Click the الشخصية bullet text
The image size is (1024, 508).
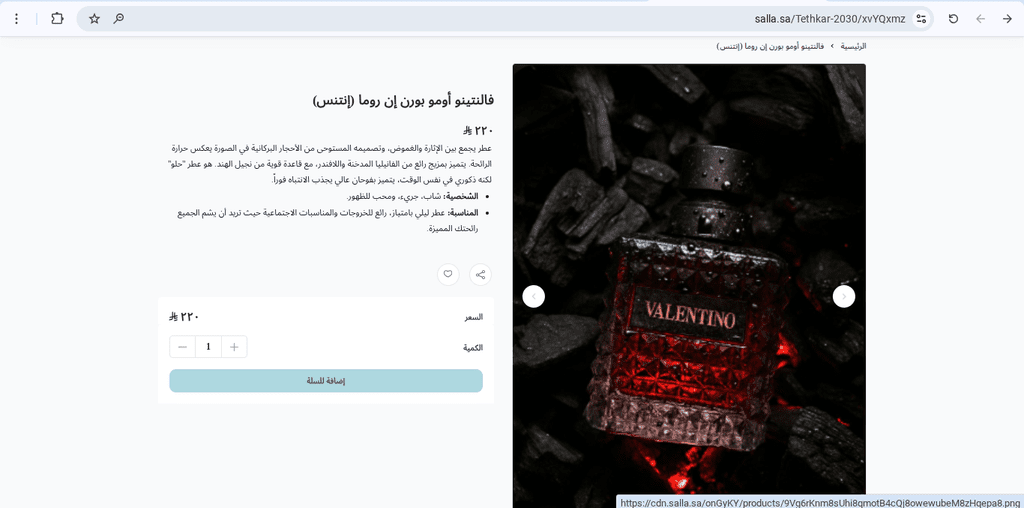tap(413, 196)
